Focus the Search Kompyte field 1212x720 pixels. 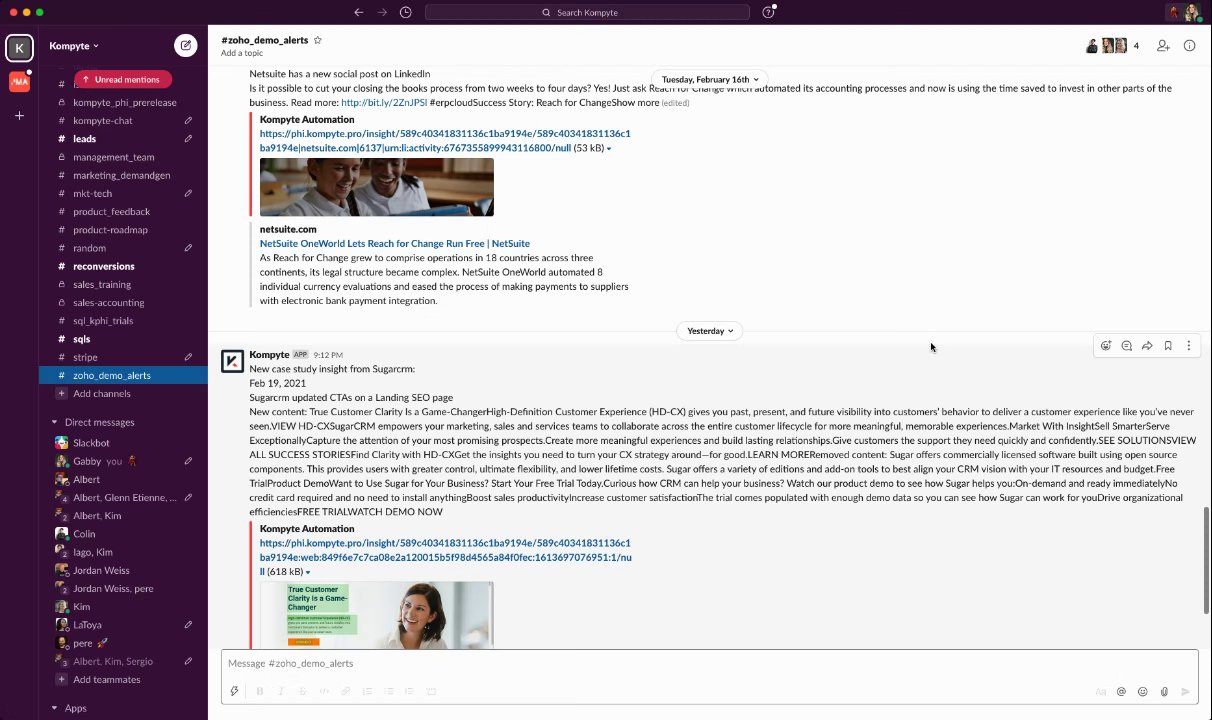tap(587, 12)
